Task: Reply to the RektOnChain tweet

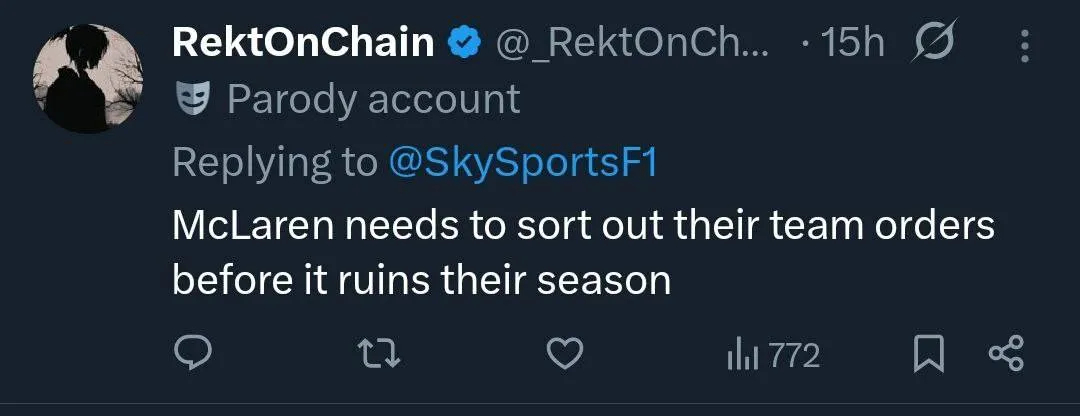Action: point(194,354)
